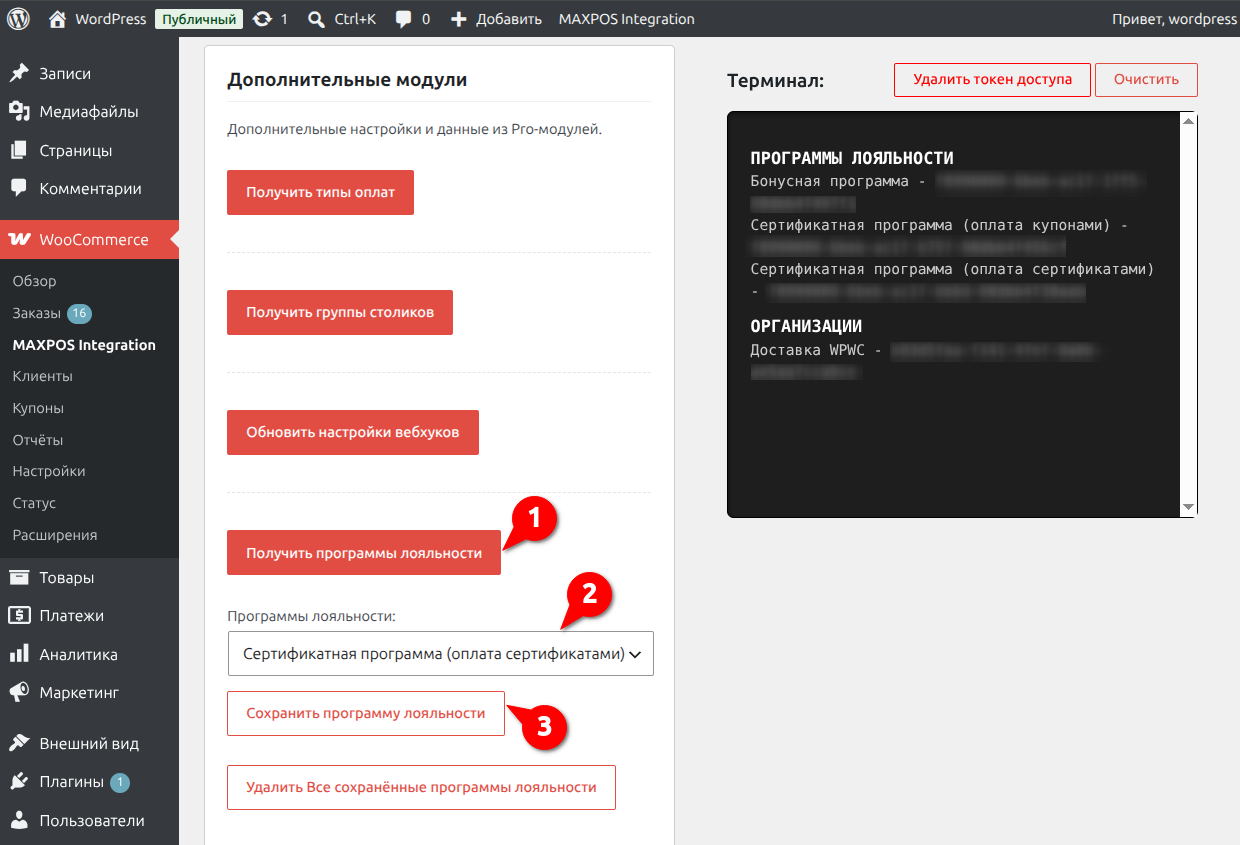This screenshot has width=1240, height=845.
Task: Click the Добавить link in admin bar
Action: (x=497, y=19)
